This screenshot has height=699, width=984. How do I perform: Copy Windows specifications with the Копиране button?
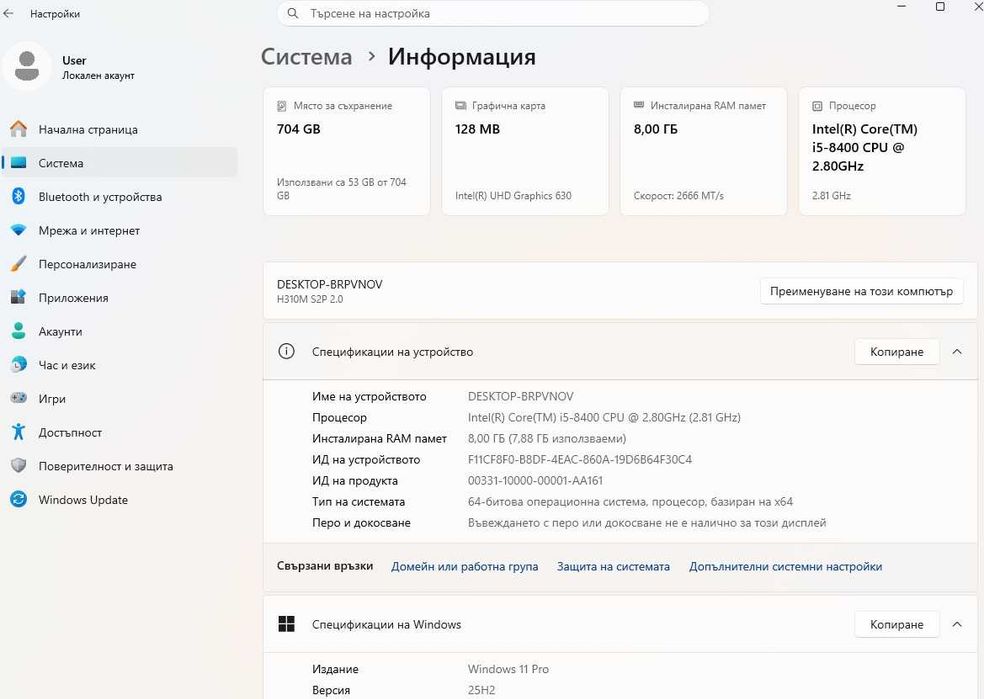click(x=897, y=624)
